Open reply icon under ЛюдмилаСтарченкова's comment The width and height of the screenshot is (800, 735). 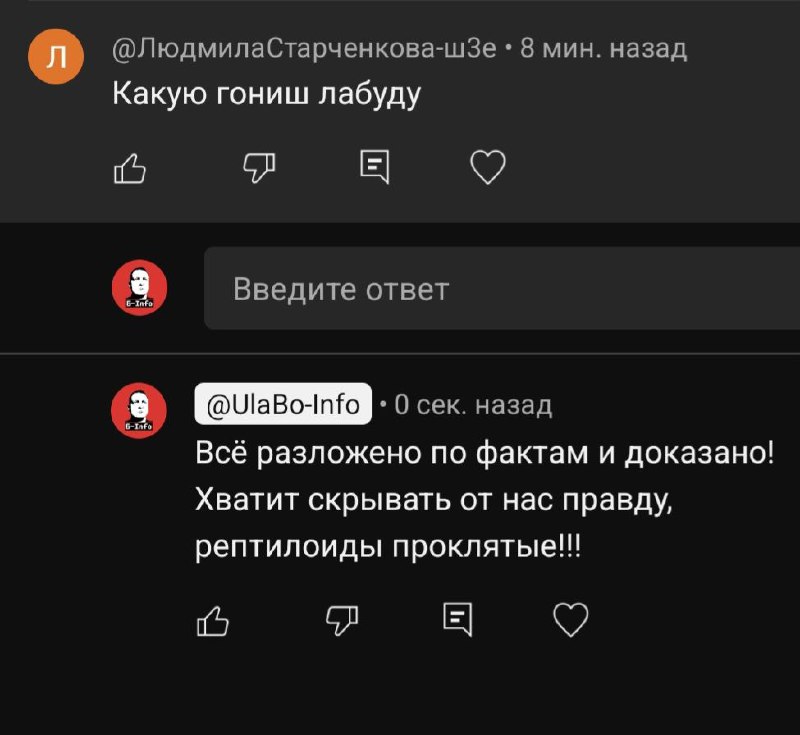click(x=375, y=167)
